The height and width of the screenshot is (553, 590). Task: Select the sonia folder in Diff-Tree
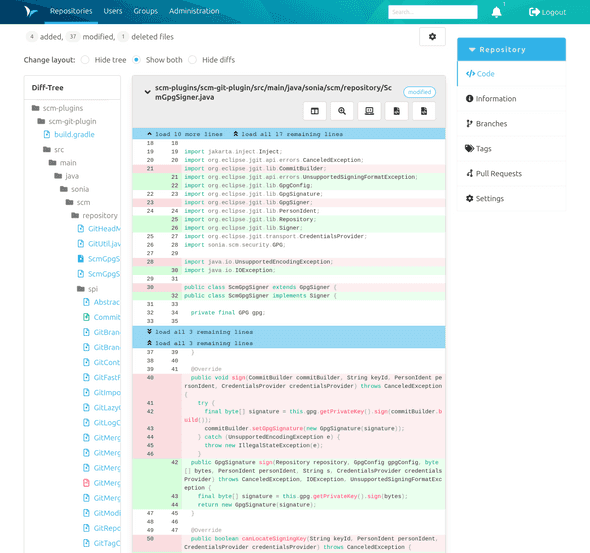[75, 189]
